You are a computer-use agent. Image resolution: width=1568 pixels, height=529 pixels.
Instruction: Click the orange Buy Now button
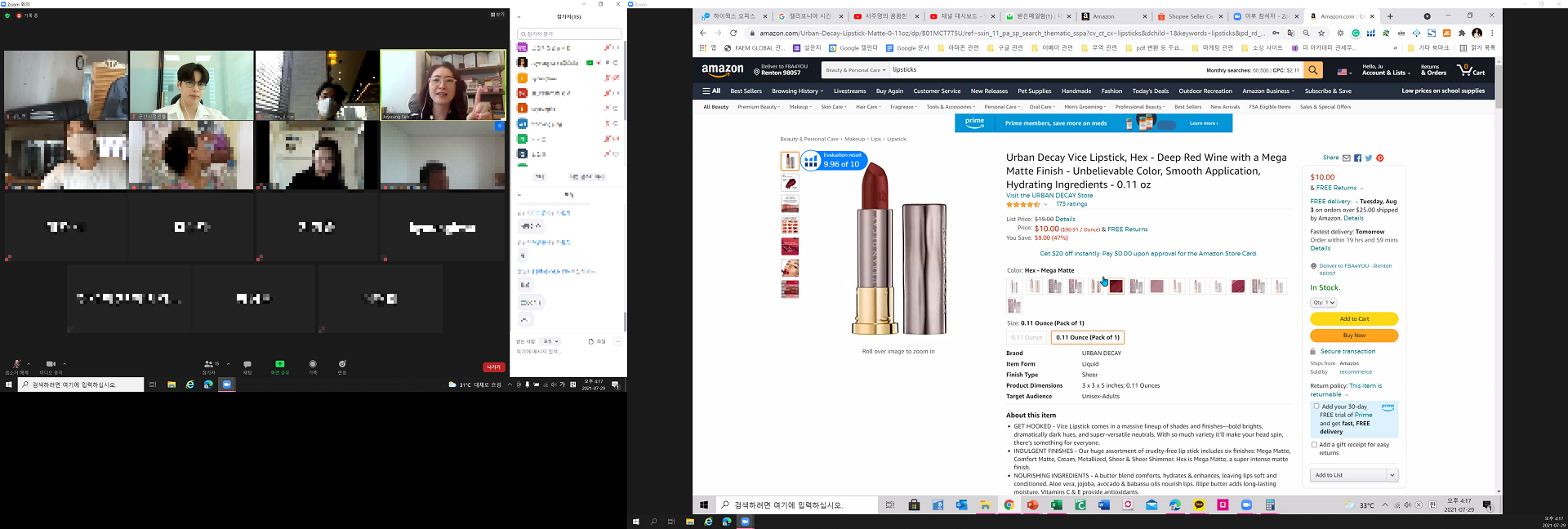point(1354,336)
